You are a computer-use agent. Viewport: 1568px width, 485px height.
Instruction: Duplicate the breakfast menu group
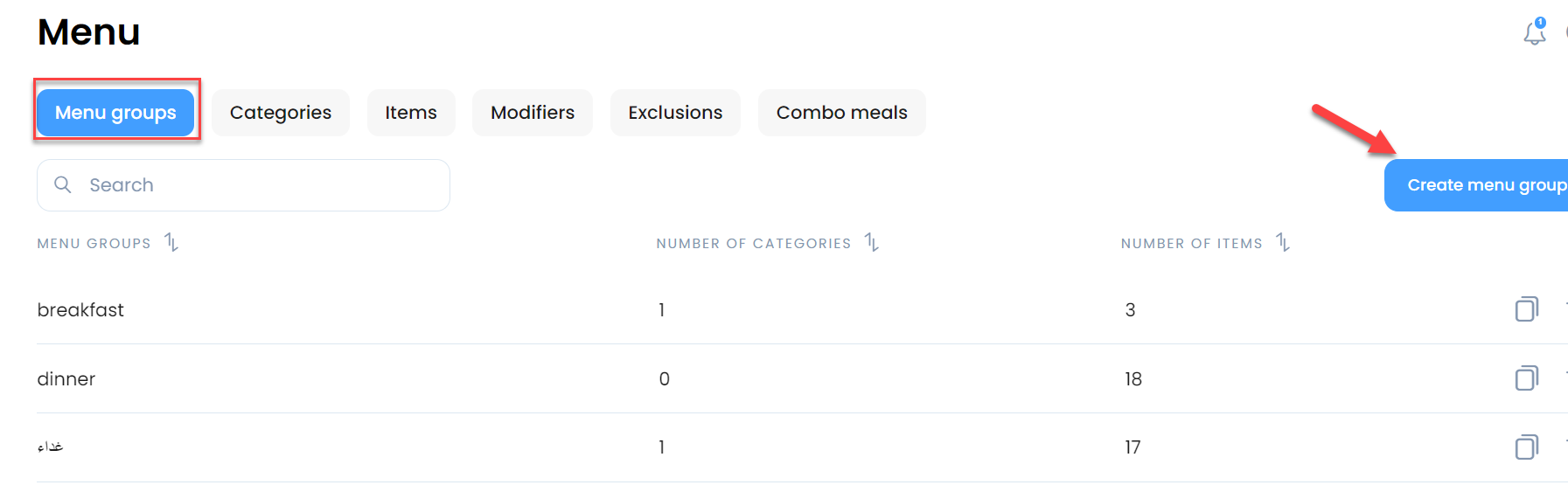(1526, 309)
